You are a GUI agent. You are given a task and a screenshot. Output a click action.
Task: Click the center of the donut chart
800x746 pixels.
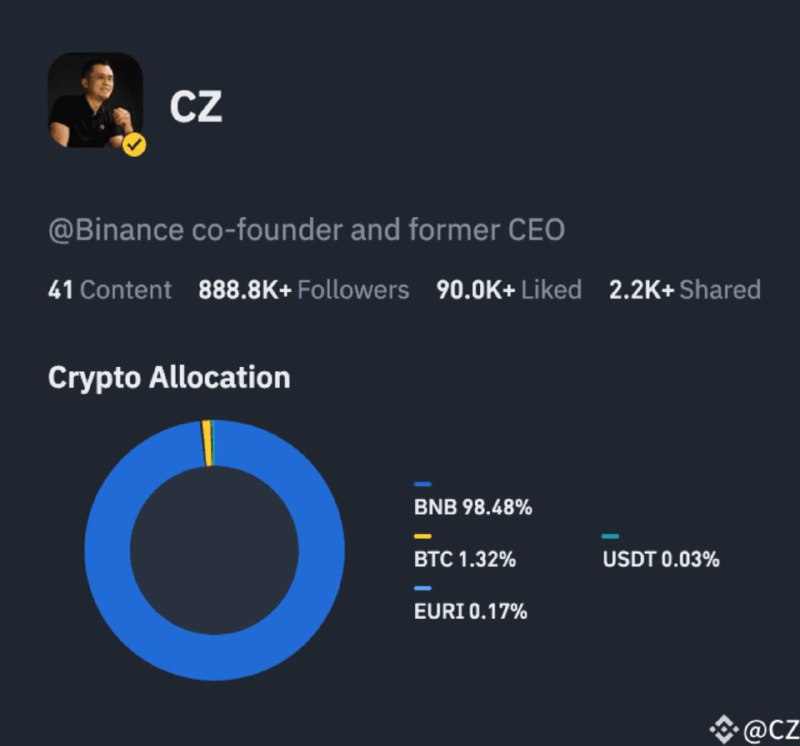coord(214,551)
